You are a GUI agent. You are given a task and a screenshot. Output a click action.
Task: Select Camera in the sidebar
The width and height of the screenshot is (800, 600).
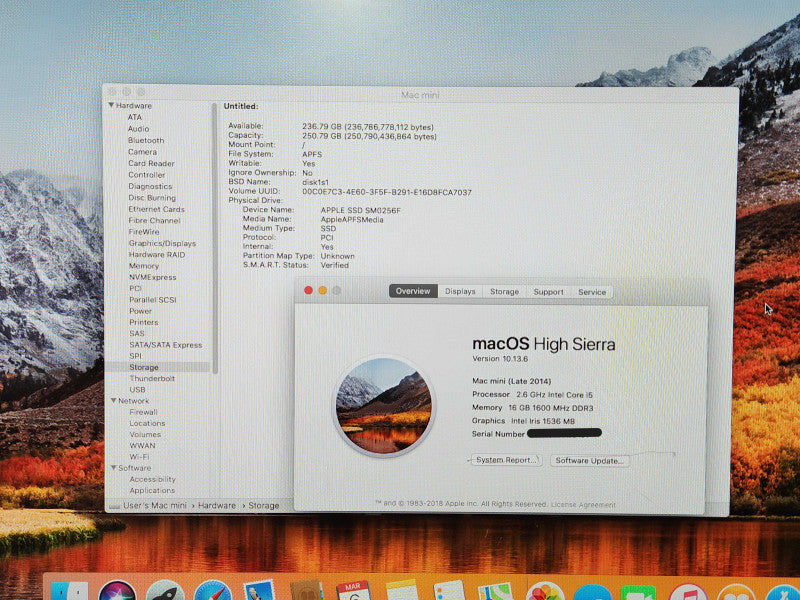click(x=142, y=152)
